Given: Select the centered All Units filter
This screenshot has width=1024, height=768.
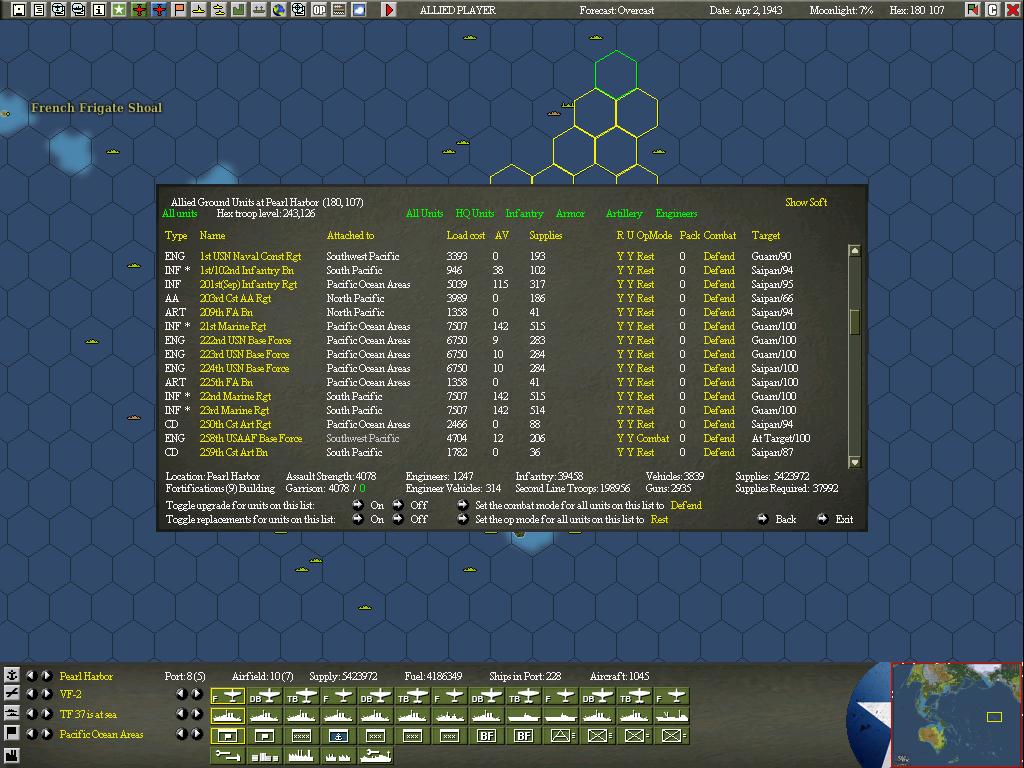Looking at the screenshot, I should pos(424,214).
